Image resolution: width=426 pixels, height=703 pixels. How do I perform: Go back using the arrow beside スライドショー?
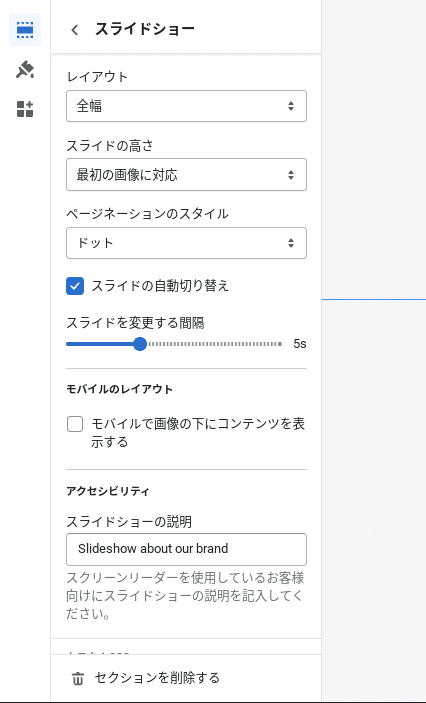point(75,30)
